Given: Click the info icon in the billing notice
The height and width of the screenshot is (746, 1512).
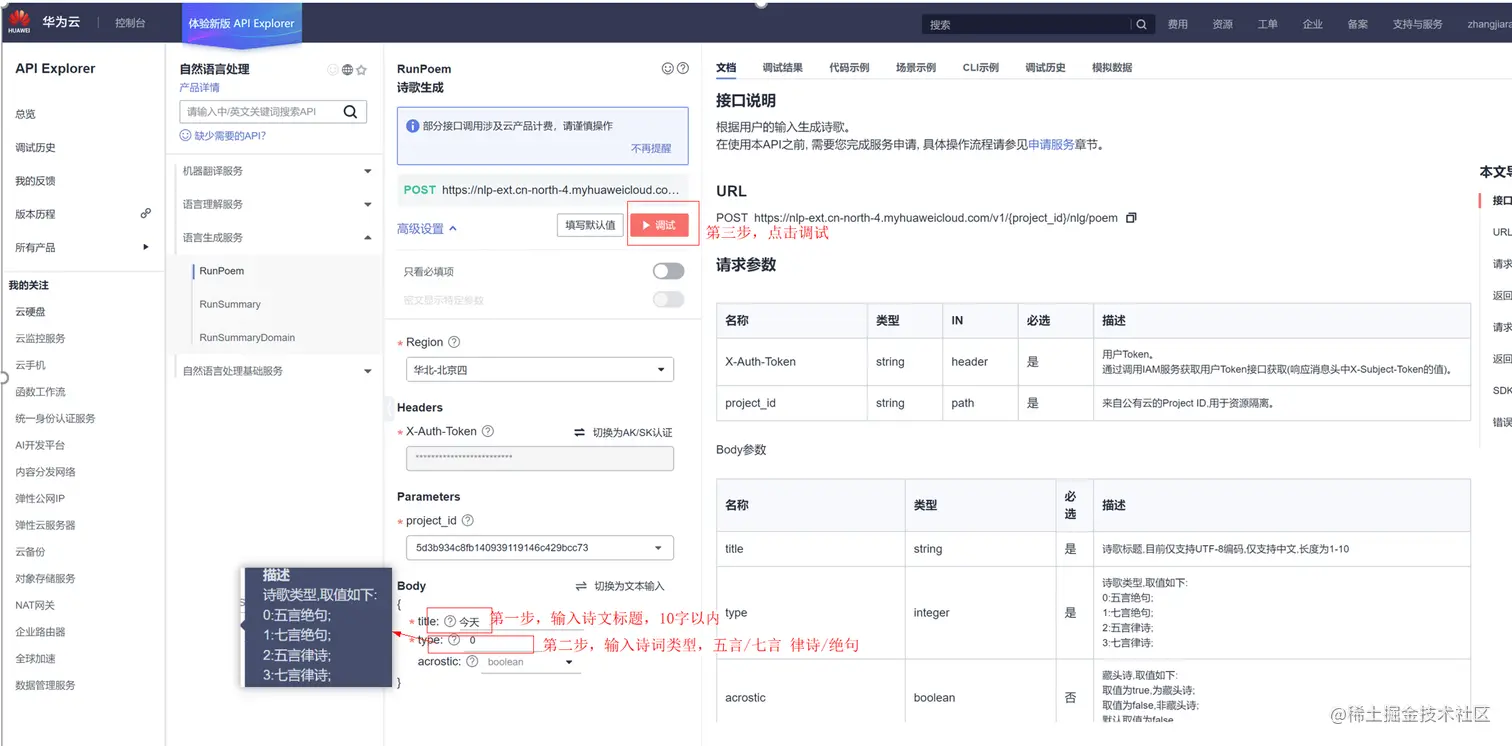Looking at the screenshot, I should (412, 126).
